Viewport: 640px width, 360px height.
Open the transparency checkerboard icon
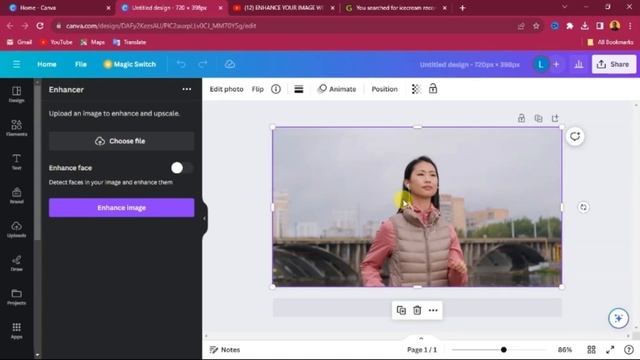coord(416,89)
